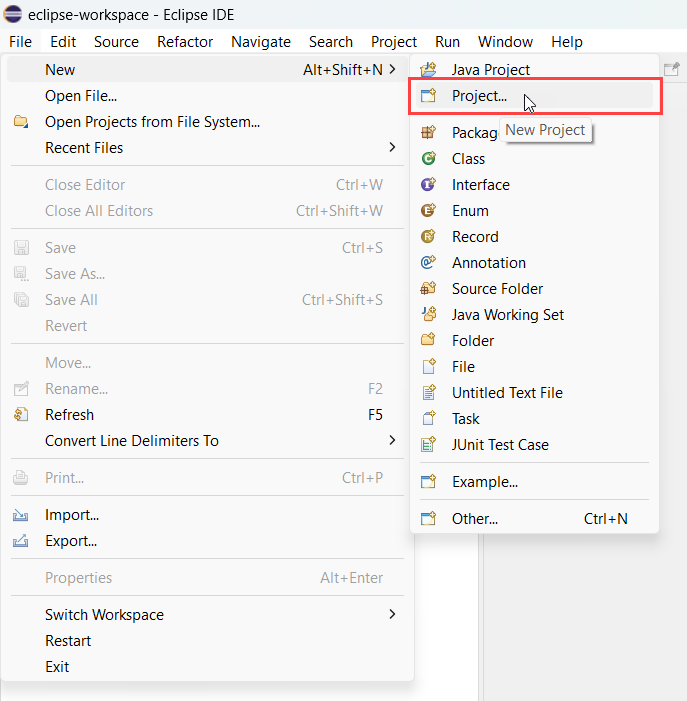Click the Annotation label in New submenu
Screen dimensions: 687x701
click(x=489, y=263)
